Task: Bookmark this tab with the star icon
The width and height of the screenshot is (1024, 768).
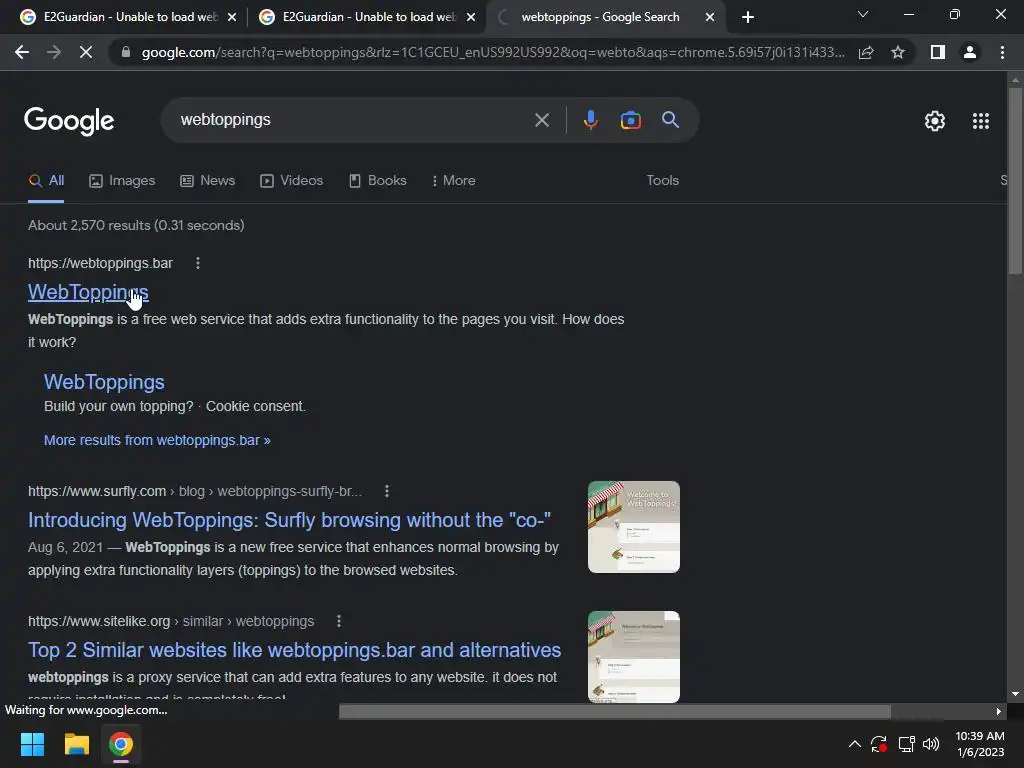Action: (x=898, y=52)
